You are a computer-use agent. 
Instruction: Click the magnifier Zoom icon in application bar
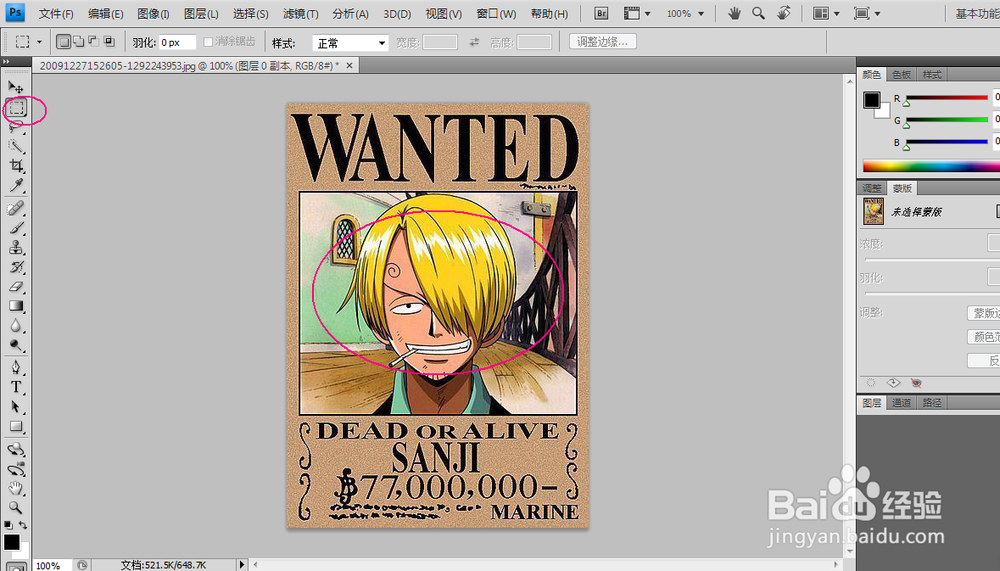coord(758,13)
